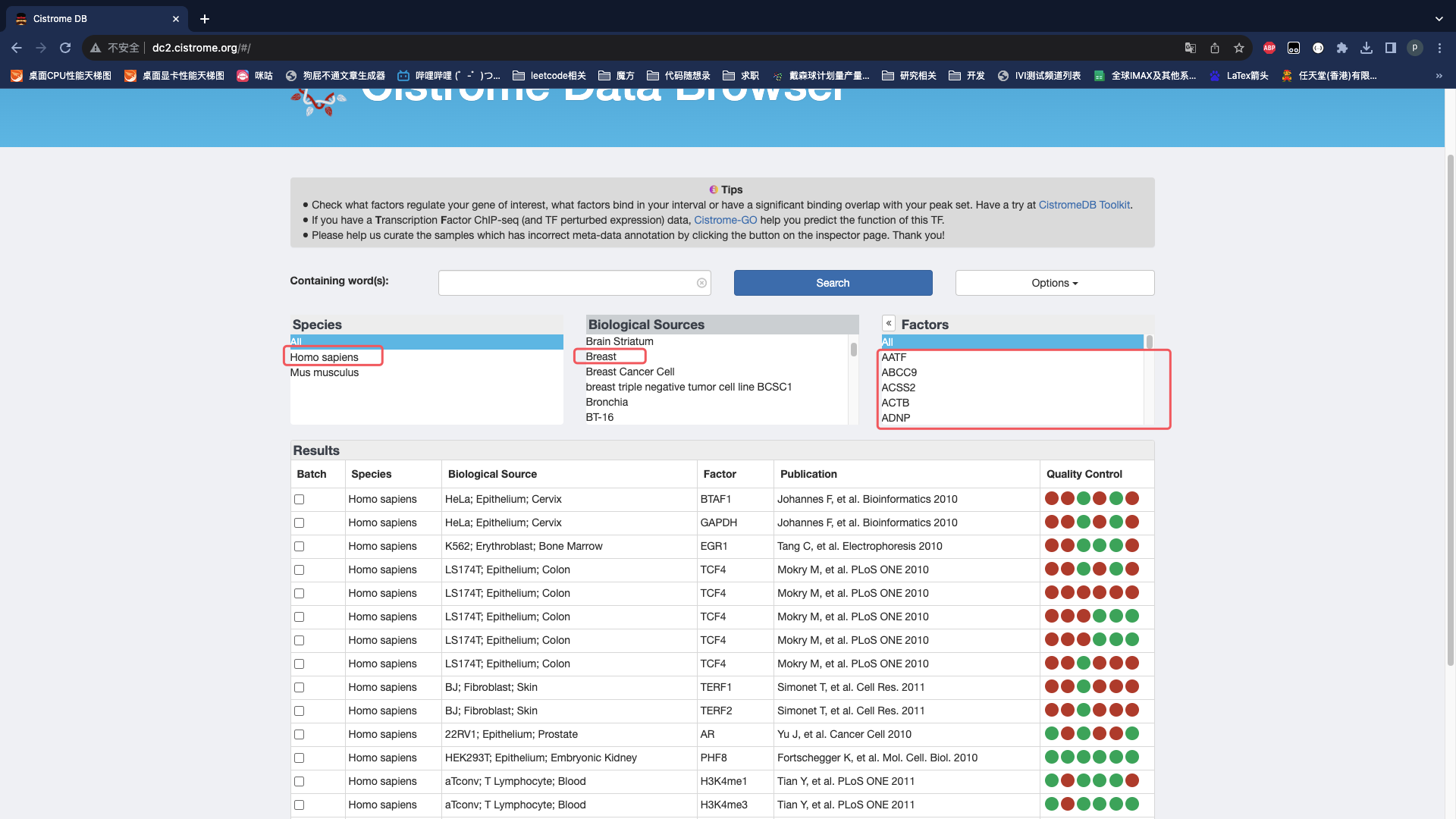Click Biological Sources list scrollbar
Viewport: 1456px width, 819px height.
click(853, 350)
